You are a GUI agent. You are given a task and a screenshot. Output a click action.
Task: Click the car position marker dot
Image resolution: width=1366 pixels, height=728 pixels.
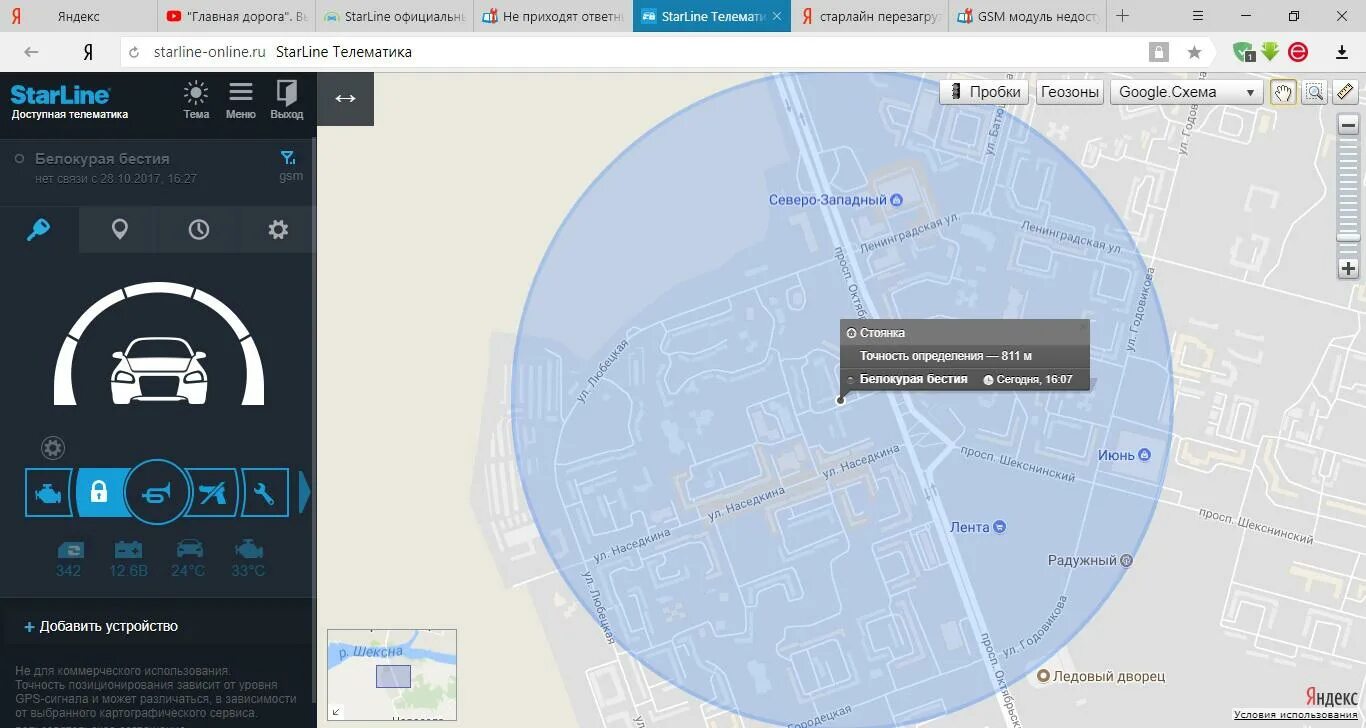(x=840, y=400)
